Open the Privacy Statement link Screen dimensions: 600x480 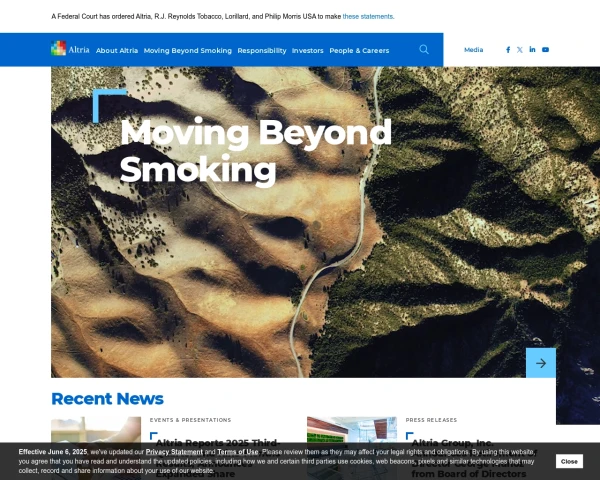[174, 452]
